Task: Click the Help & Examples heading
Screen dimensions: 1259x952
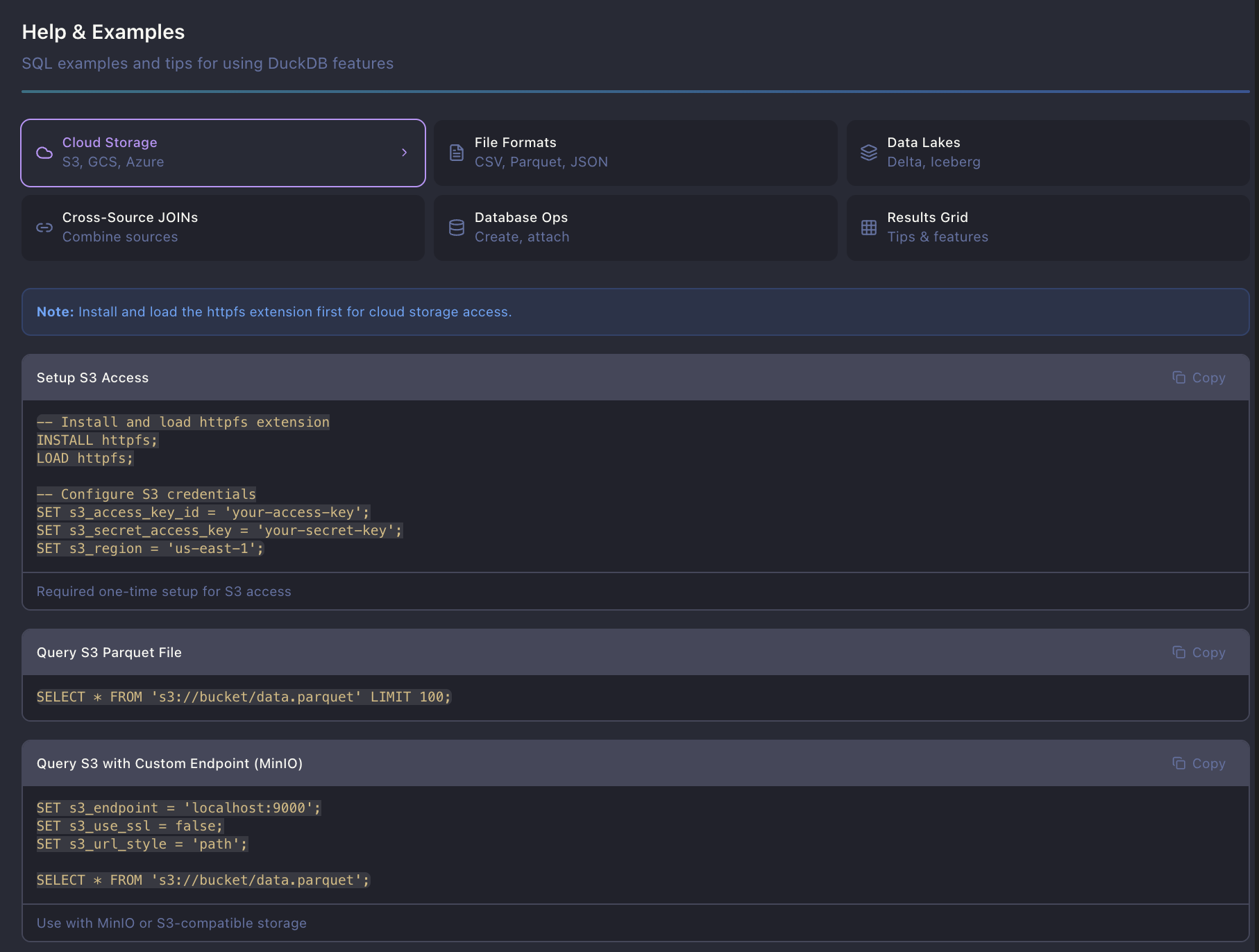Action: pyautogui.click(x=103, y=32)
